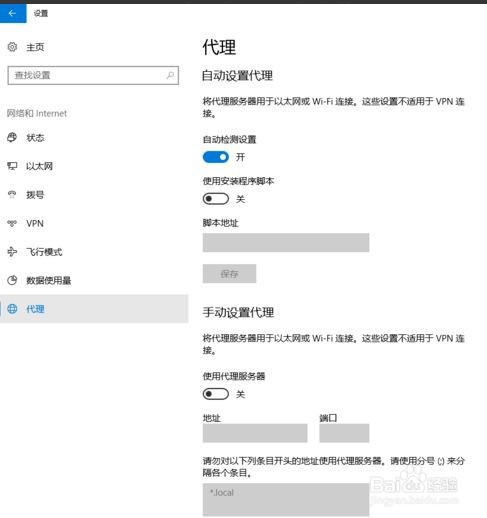Click the grayed Save button
Screen dimensions: 487x518
point(229,274)
